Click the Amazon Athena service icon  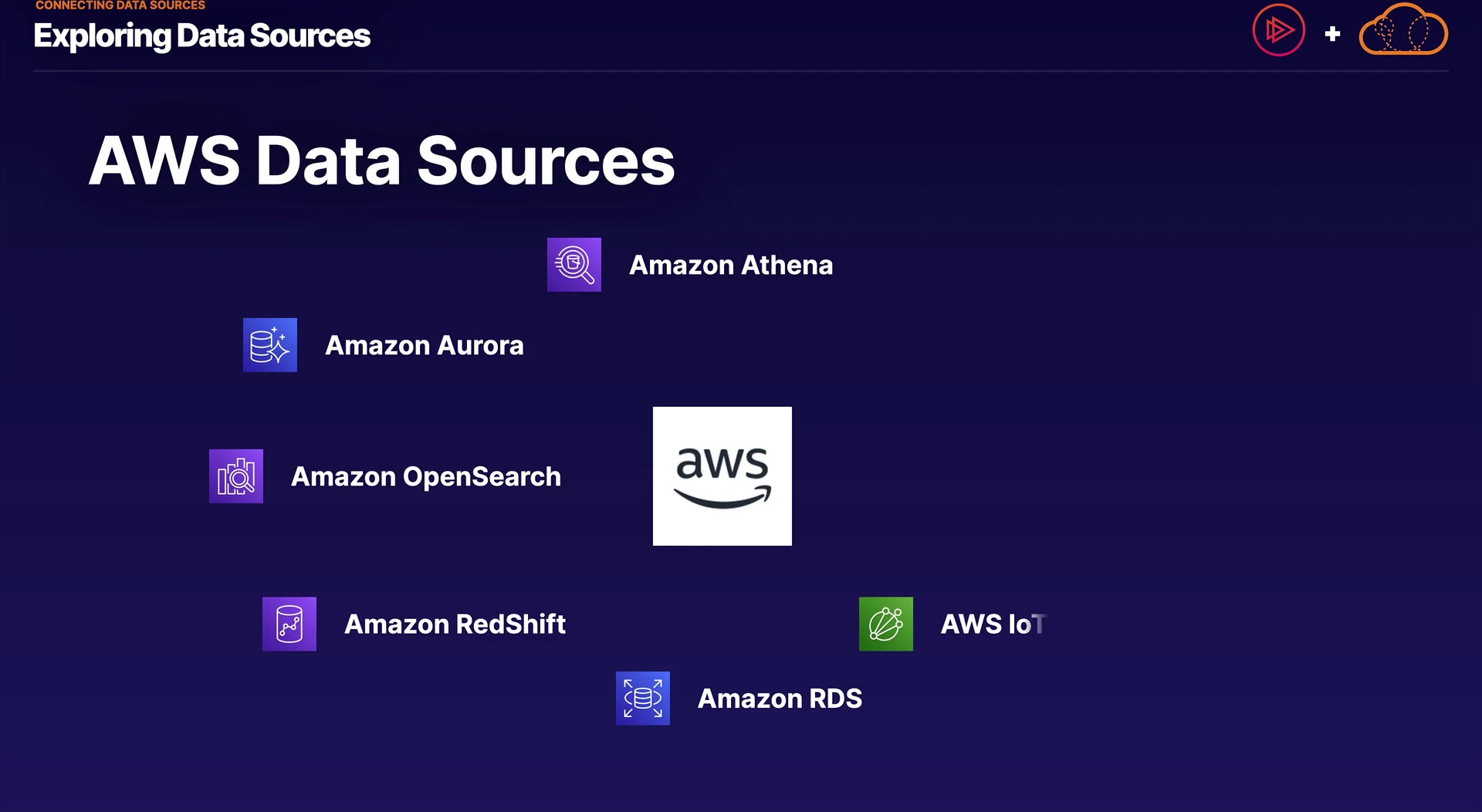pos(574,265)
